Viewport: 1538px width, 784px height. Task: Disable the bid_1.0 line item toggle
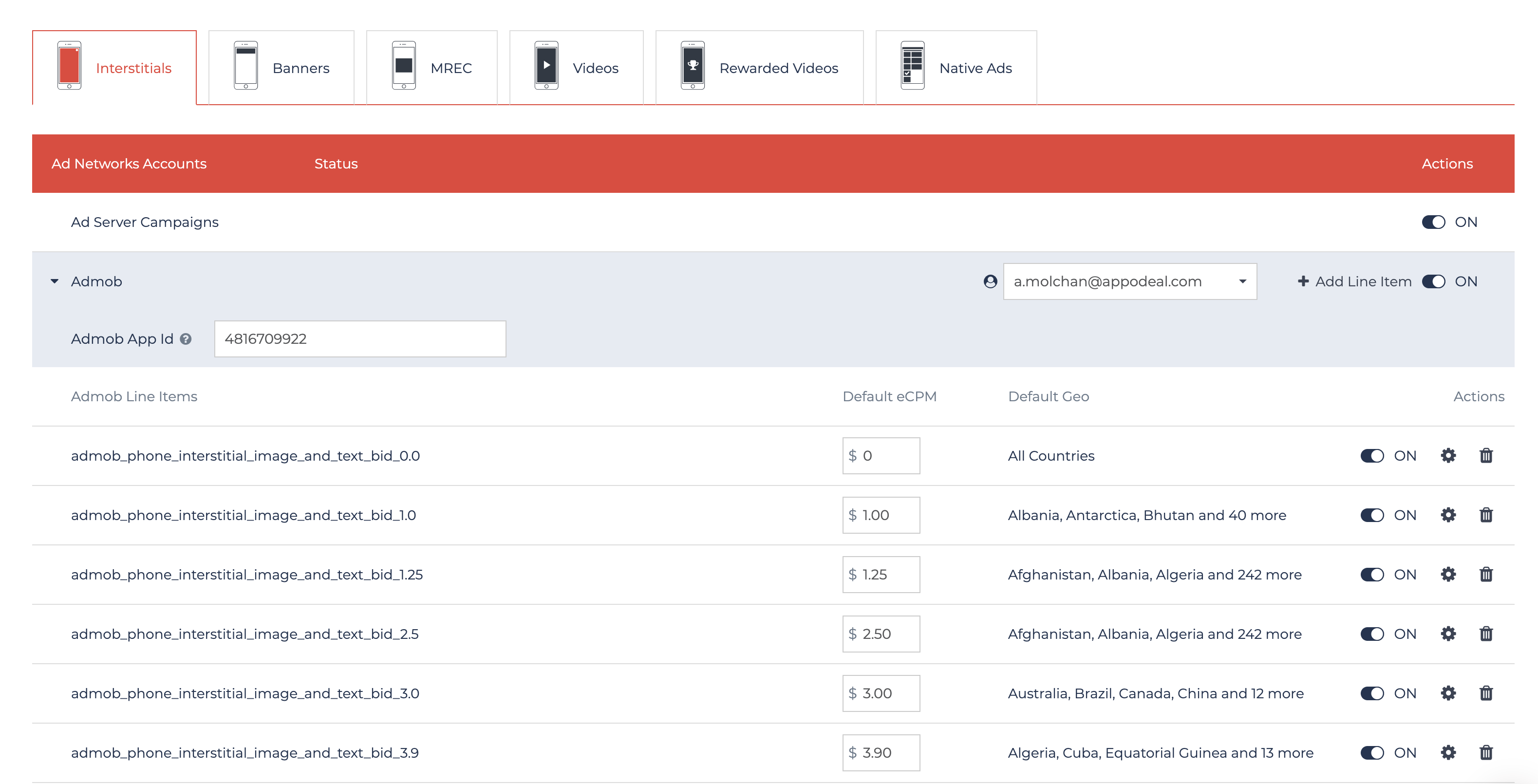[1371, 515]
